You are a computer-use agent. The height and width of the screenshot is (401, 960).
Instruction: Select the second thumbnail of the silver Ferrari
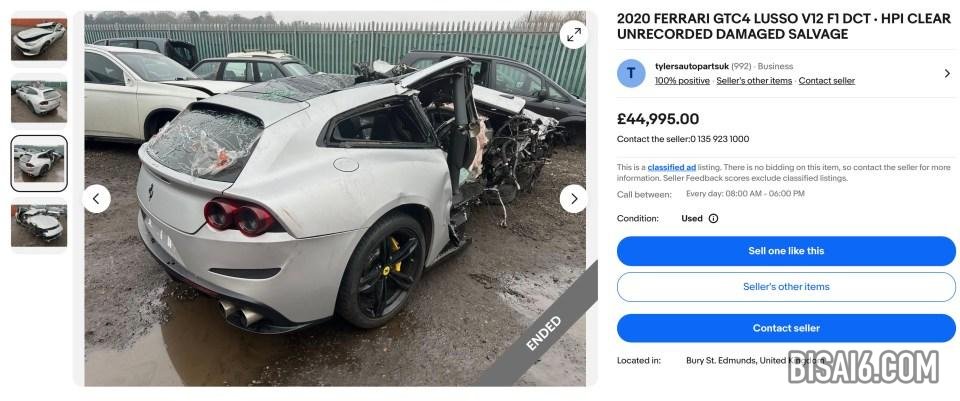click(x=39, y=101)
